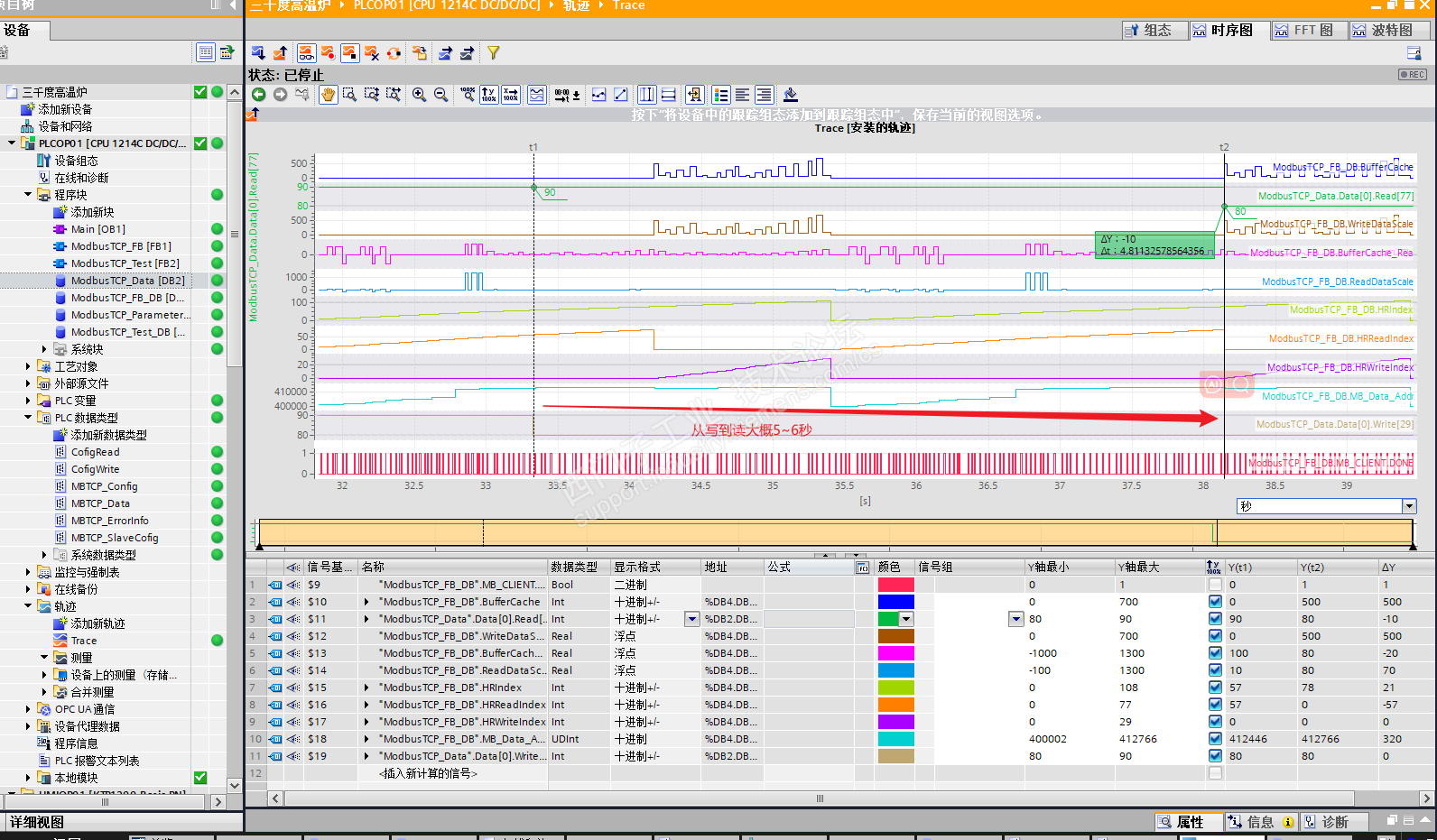Open display format dropdown in row 3
The height and width of the screenshot is (840, 1437).
pos(691,619)
